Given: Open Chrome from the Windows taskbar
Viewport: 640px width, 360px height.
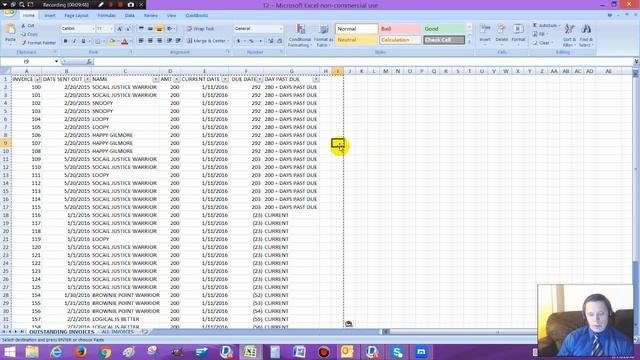Looking at the screenshot, I should pyautogui.click(x=104, y=352).
